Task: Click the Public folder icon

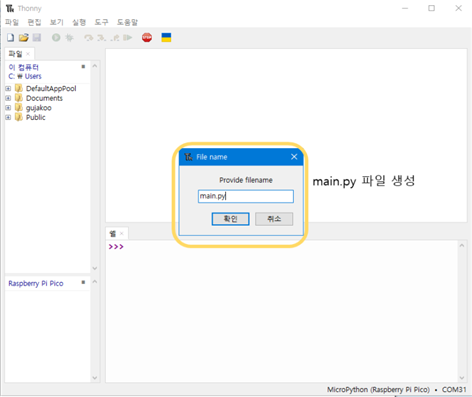Action: (19, 117)
